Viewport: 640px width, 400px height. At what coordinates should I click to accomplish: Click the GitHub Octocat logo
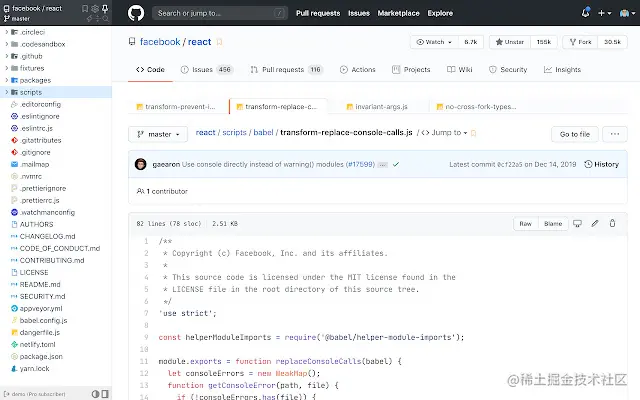pyautogui.click(x=136, y=13)
